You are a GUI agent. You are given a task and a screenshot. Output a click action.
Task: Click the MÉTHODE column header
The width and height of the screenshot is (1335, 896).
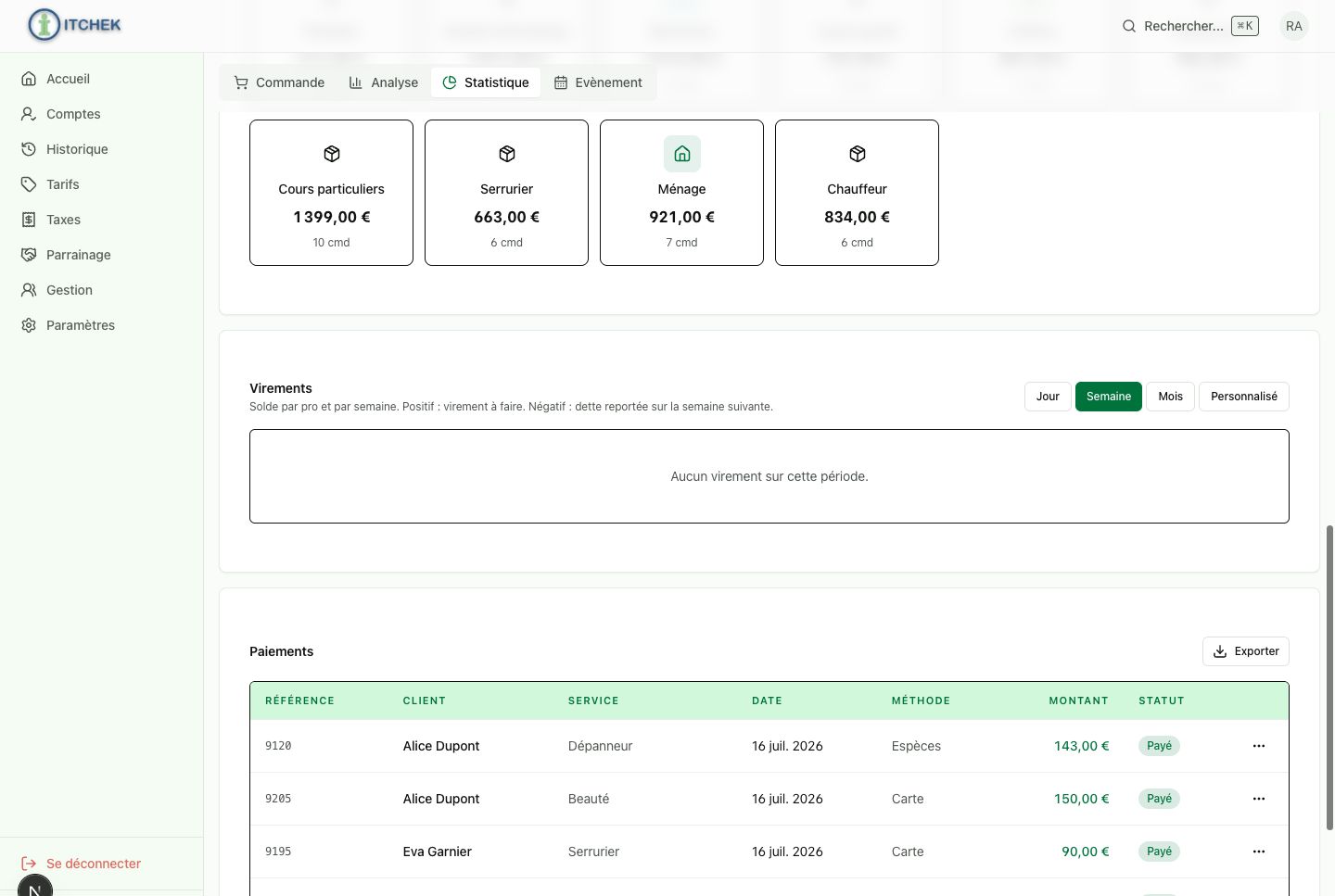point(921,700)
